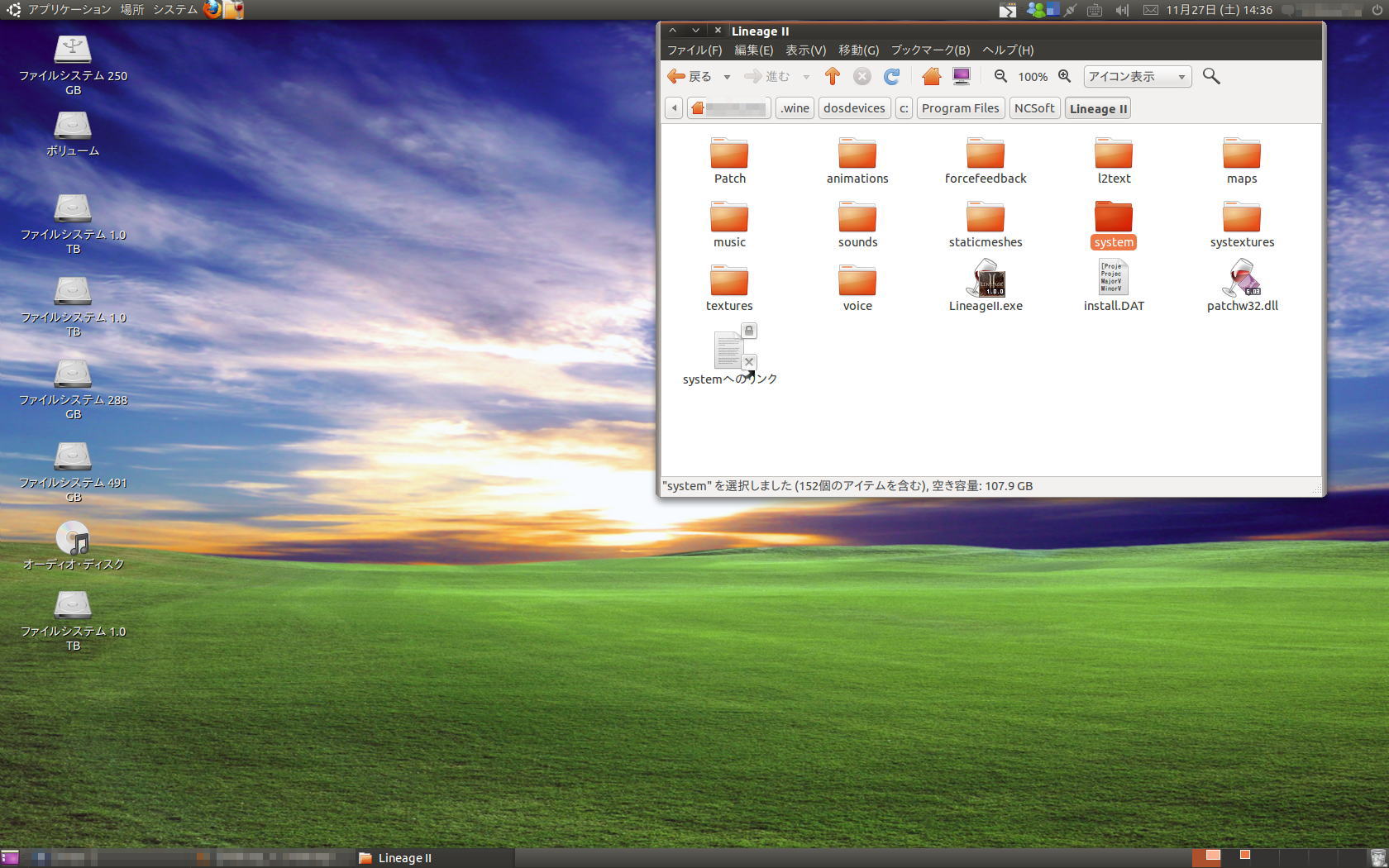
Task: Open the ファイルシステム 250 GB desktop drive
Action: pyautogui.click(x=73, y=65)
